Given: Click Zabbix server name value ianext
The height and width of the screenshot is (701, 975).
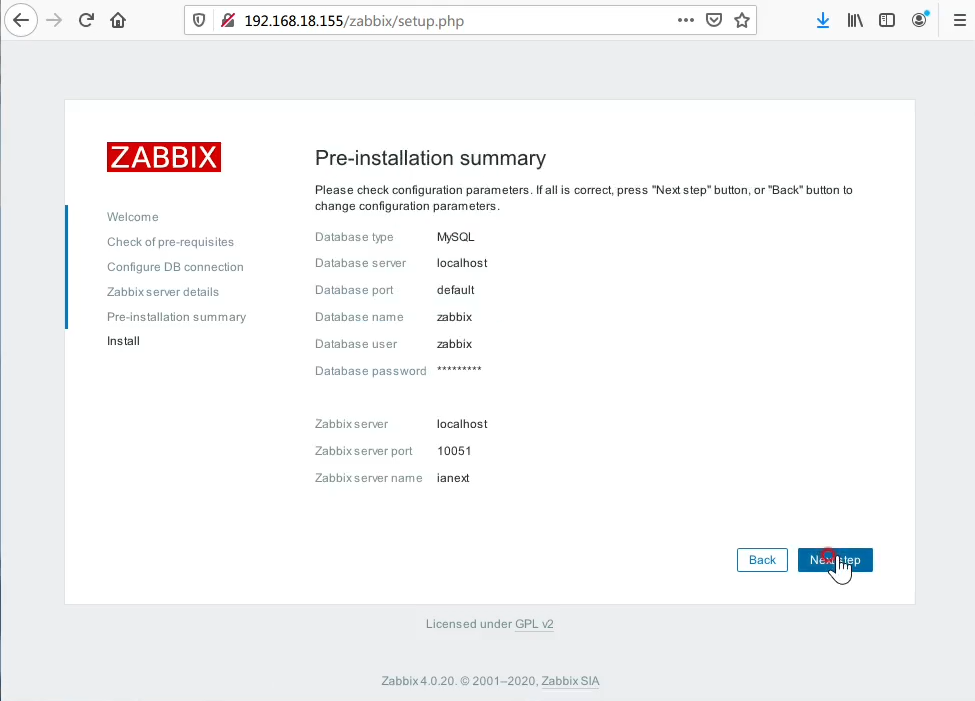Looking at the screenshot, I should point(453,478).
